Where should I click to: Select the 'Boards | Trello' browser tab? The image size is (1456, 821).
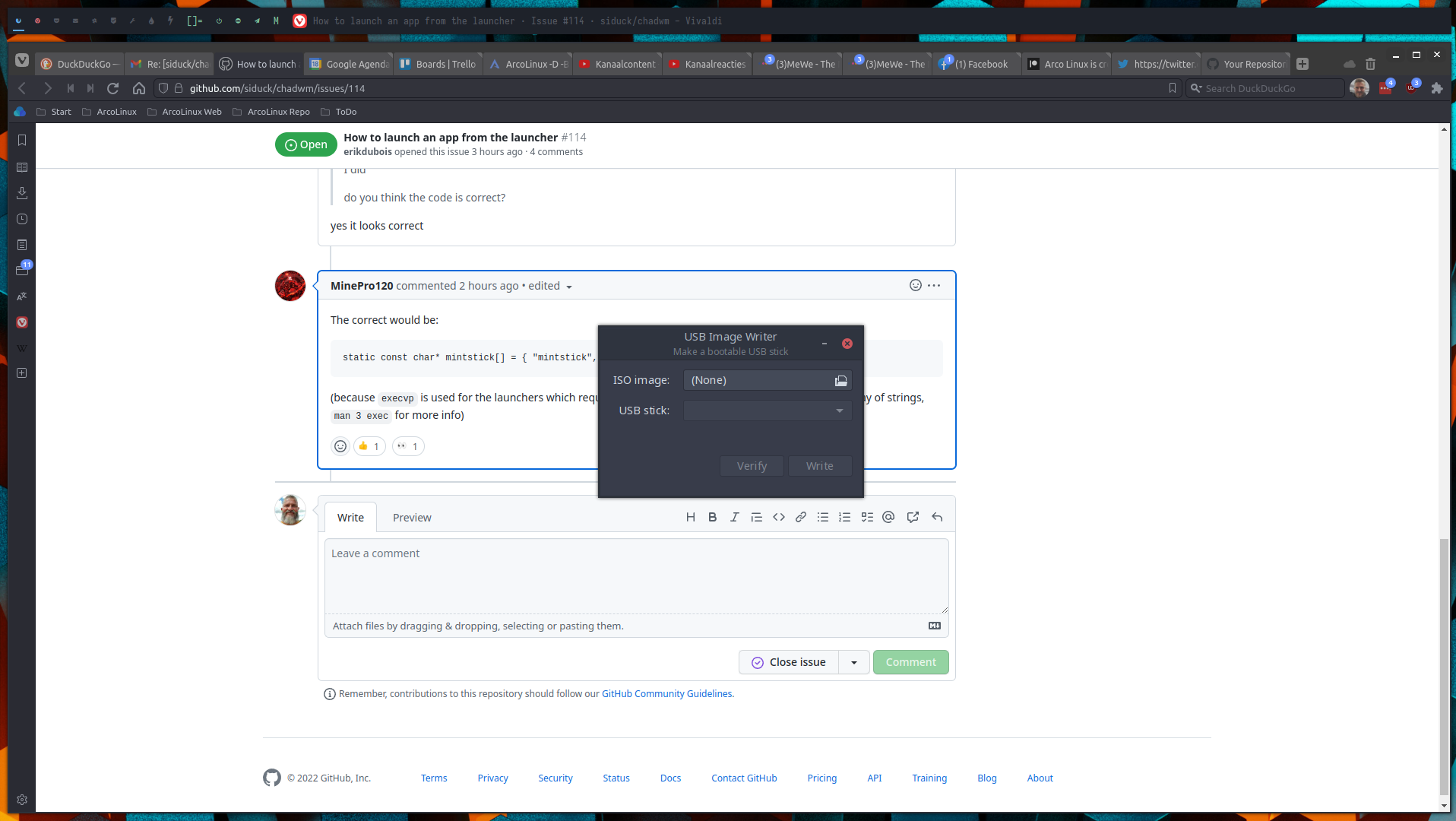[x=438, y=64]
